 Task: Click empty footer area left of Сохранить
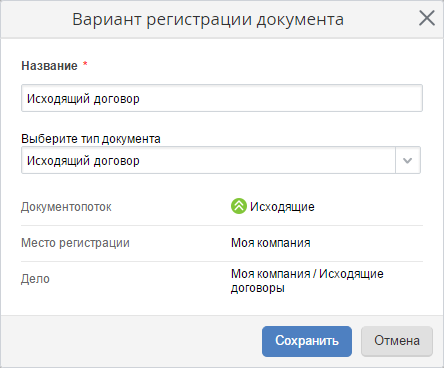[x=130, y=341]
